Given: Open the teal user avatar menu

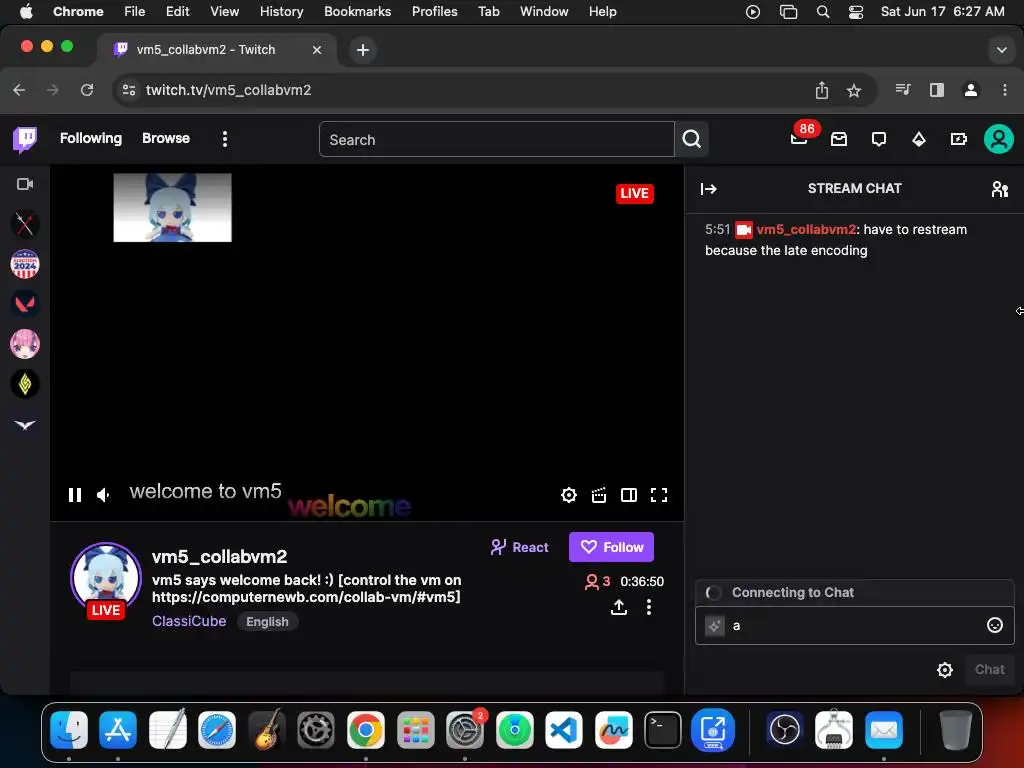Looking at the screenshot, I should [x=999, y=139].
